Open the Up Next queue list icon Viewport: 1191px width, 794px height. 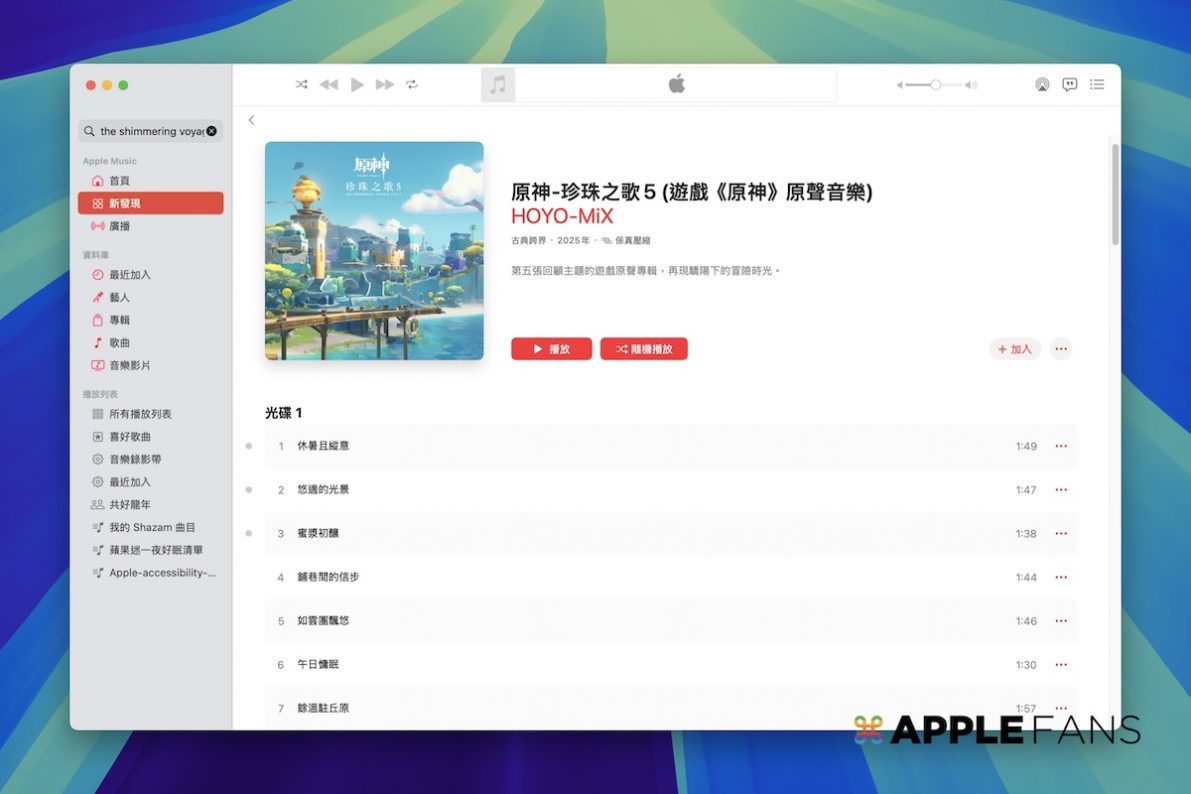(1097, 85)
